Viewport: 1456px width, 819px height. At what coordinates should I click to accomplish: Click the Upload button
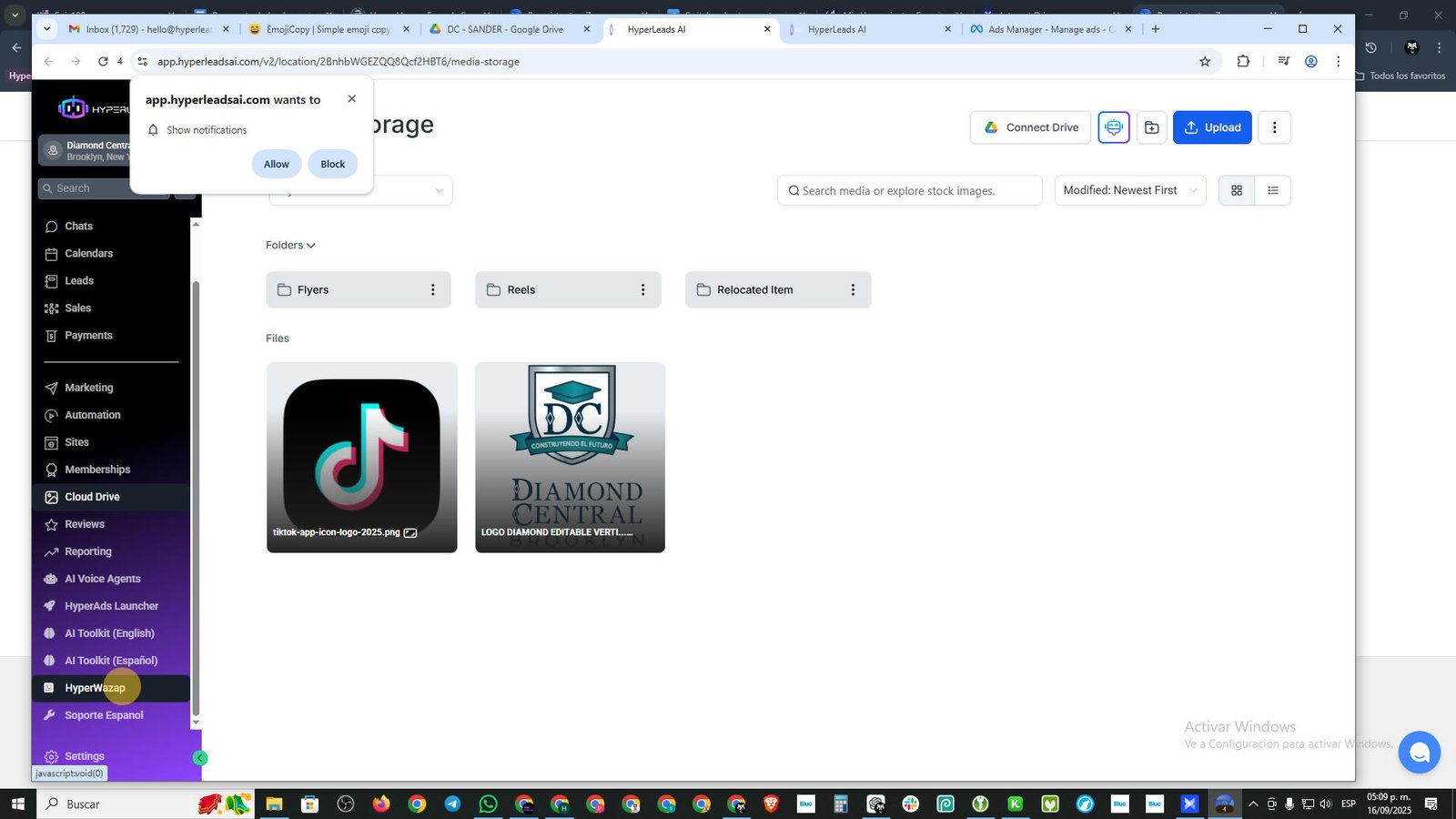pos(1212,127)
